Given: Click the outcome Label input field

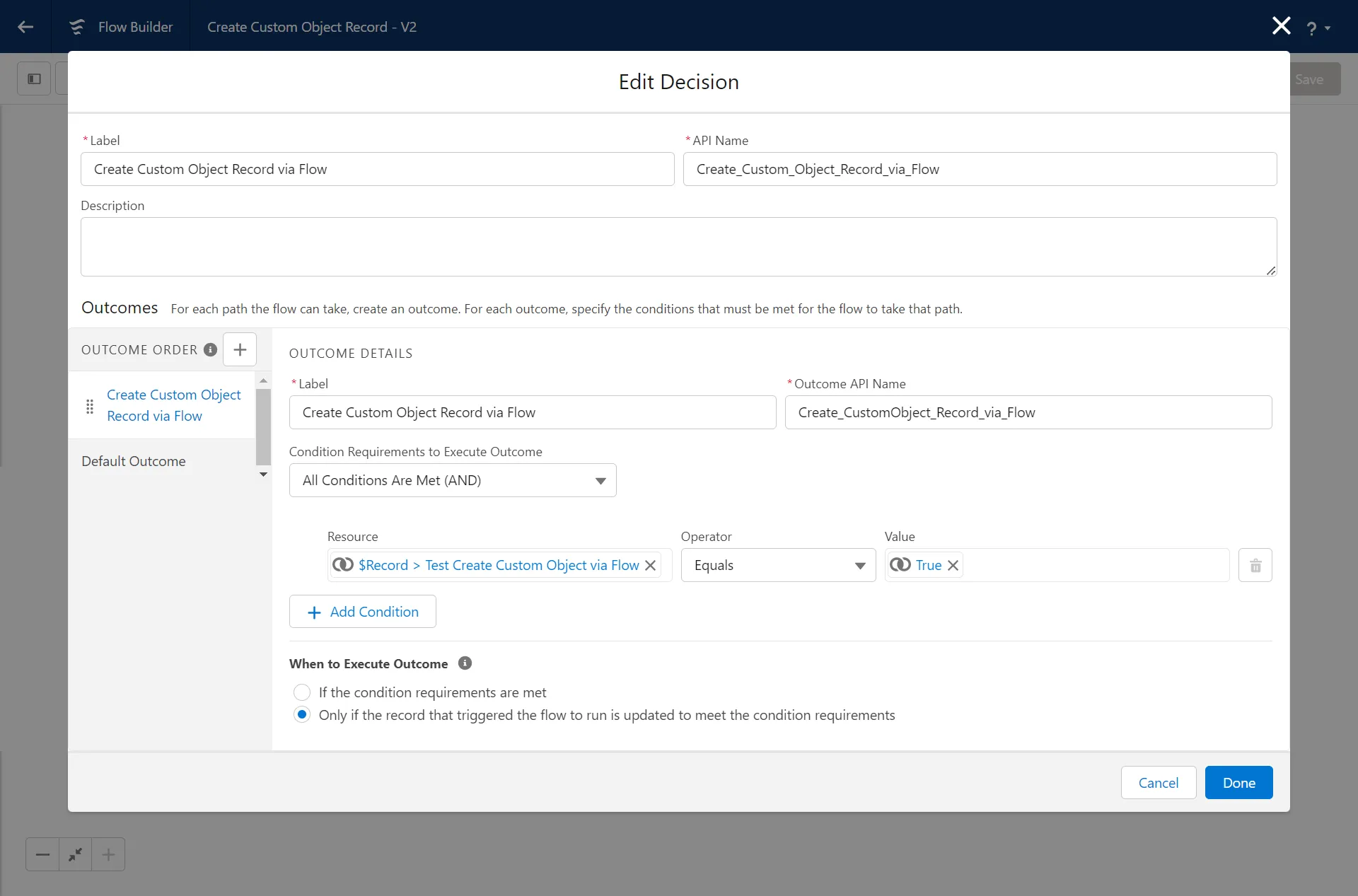Looking at the screenshot, I should point(533,412).
